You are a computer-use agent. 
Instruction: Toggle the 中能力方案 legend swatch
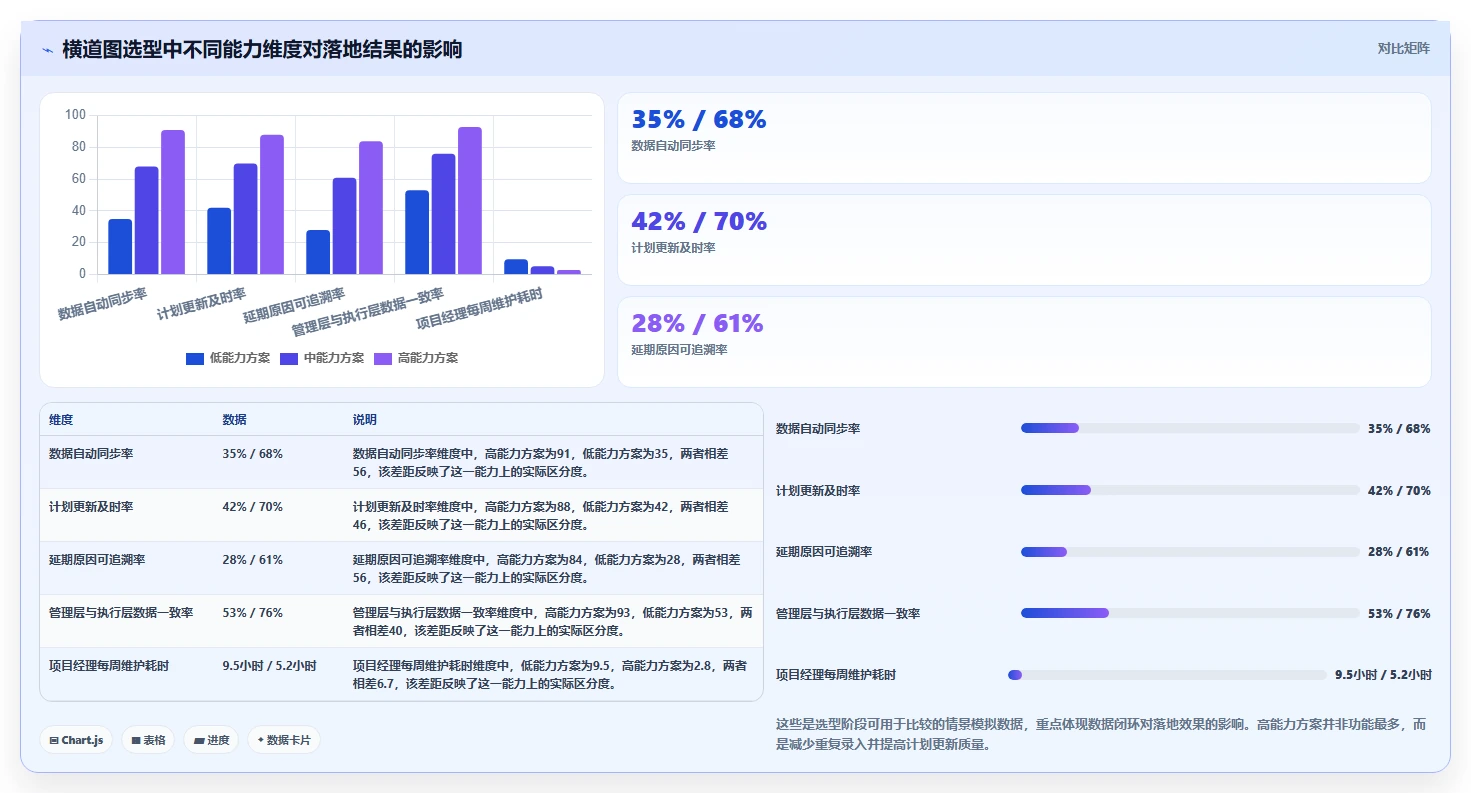tap(289, 358)
